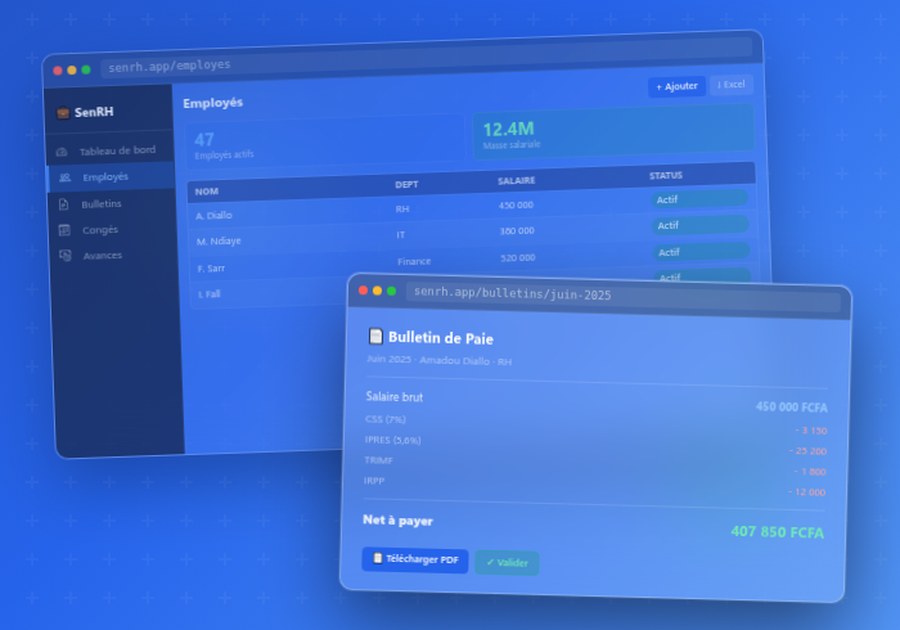Open Tableau de bord via its sidebar icon
This screenshot has width=900, height=630.
tap(62, 152)
